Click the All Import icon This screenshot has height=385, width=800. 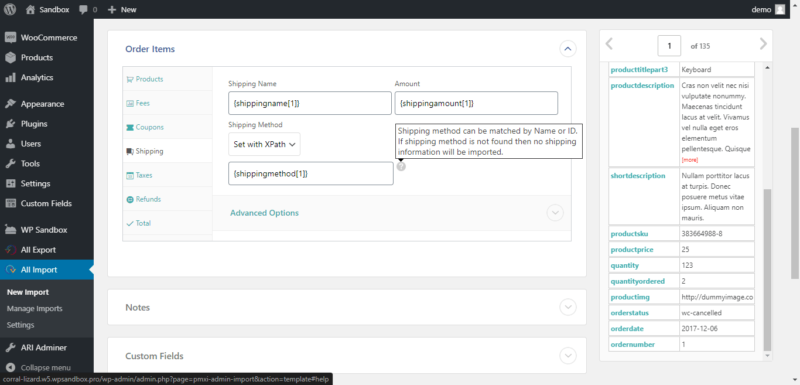pos(10,270)
